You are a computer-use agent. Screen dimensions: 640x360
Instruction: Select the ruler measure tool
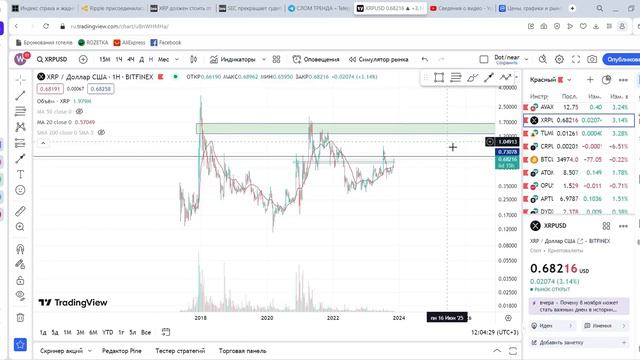(20, 211)
